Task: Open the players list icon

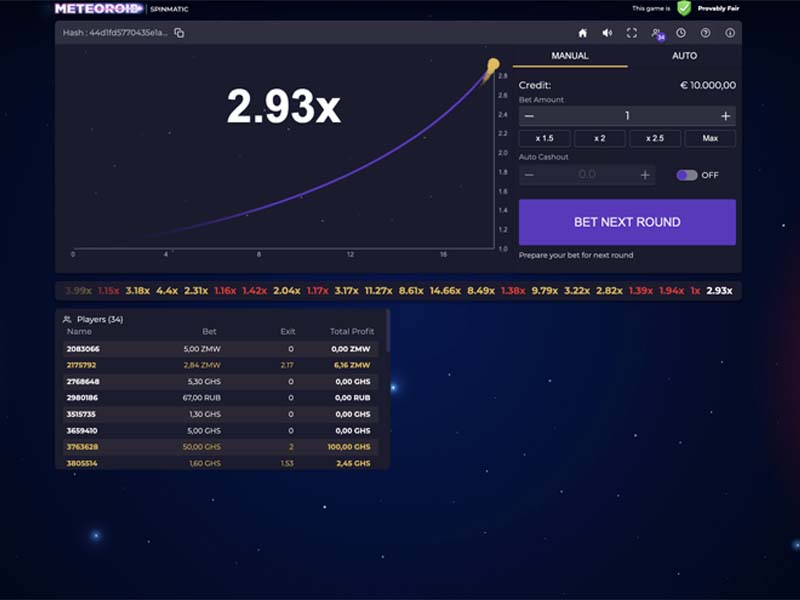Action: [x=658, y=34]
